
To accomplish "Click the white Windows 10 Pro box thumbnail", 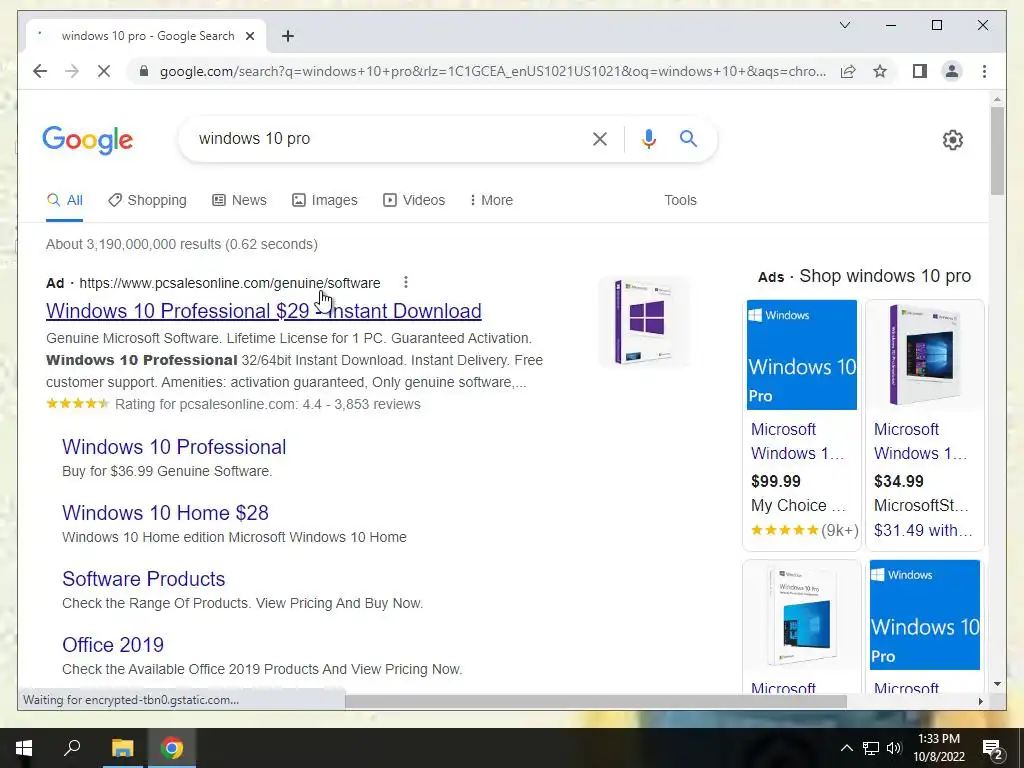I will (801, 615).
